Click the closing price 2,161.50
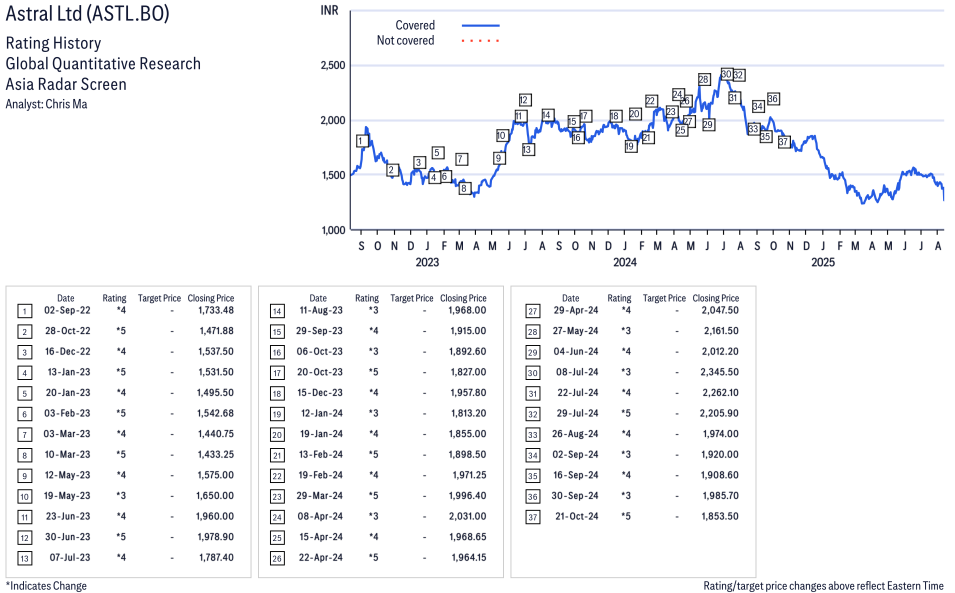 721,331
